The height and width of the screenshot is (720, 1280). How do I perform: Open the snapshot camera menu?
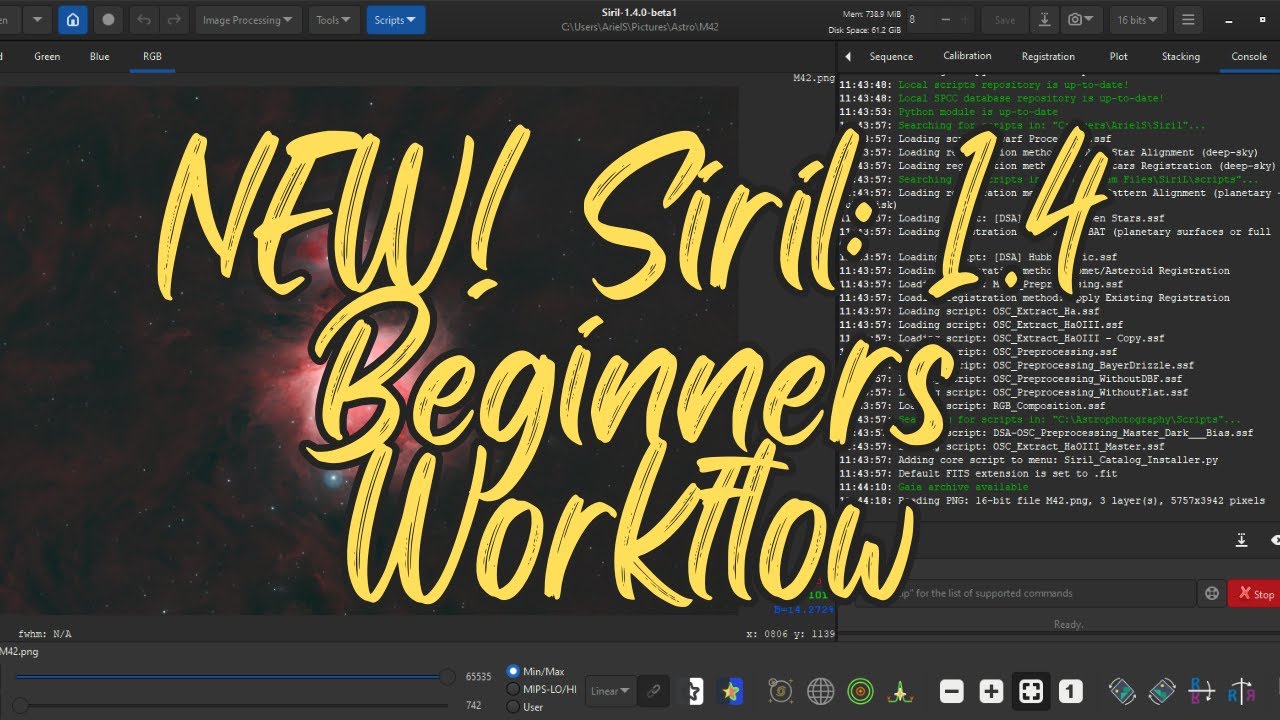coord(1080,19)
